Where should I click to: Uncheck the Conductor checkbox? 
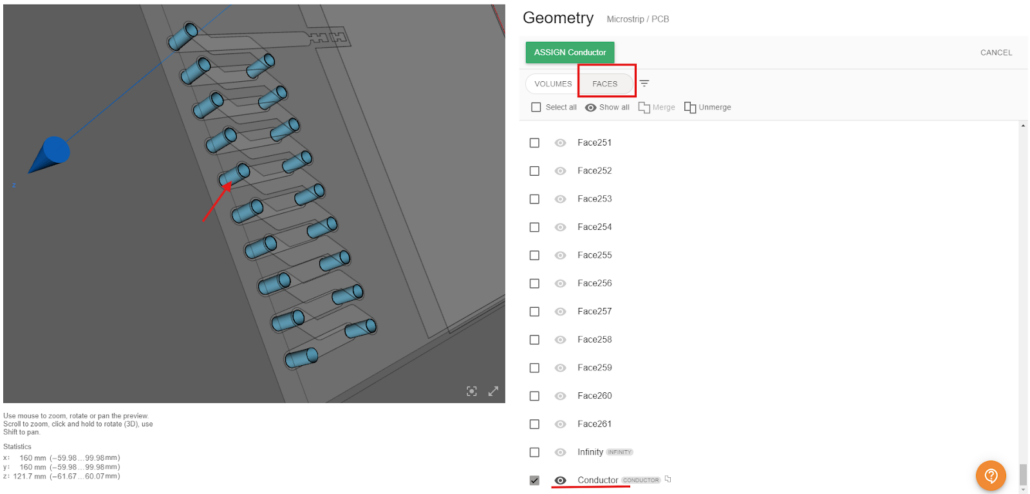pos(535,481)
